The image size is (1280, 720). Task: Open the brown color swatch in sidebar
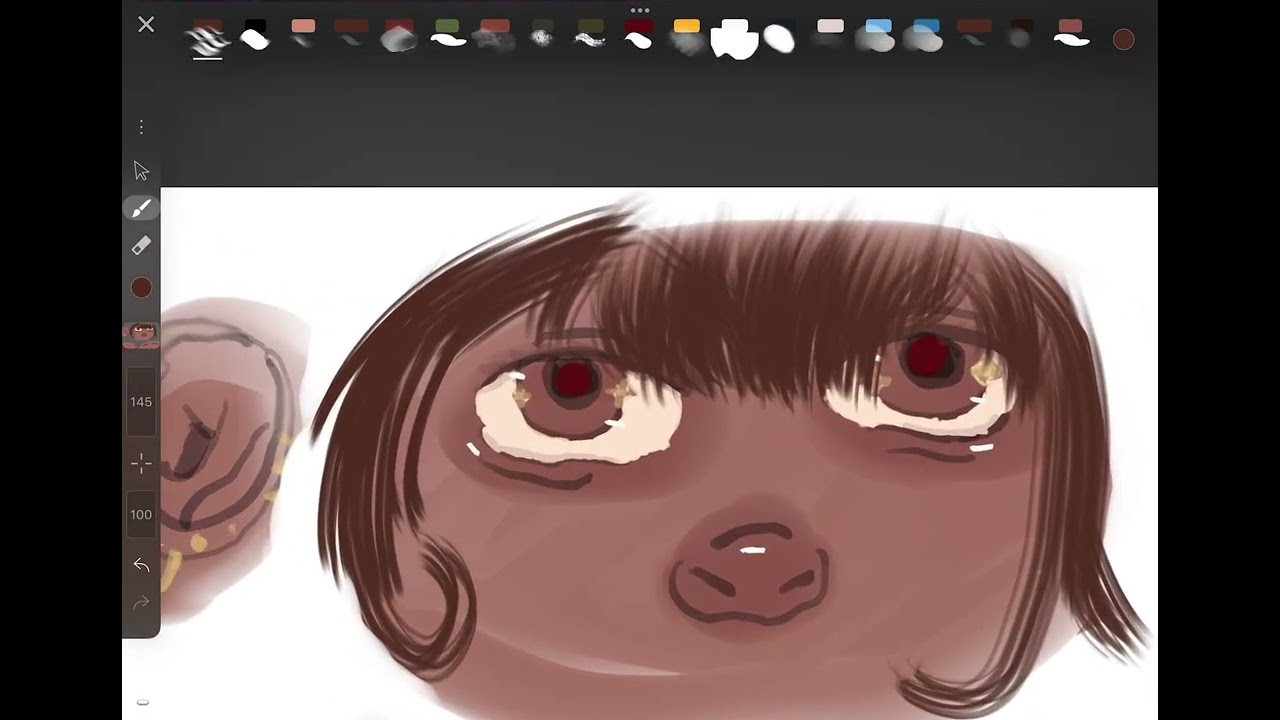(141, 288)
